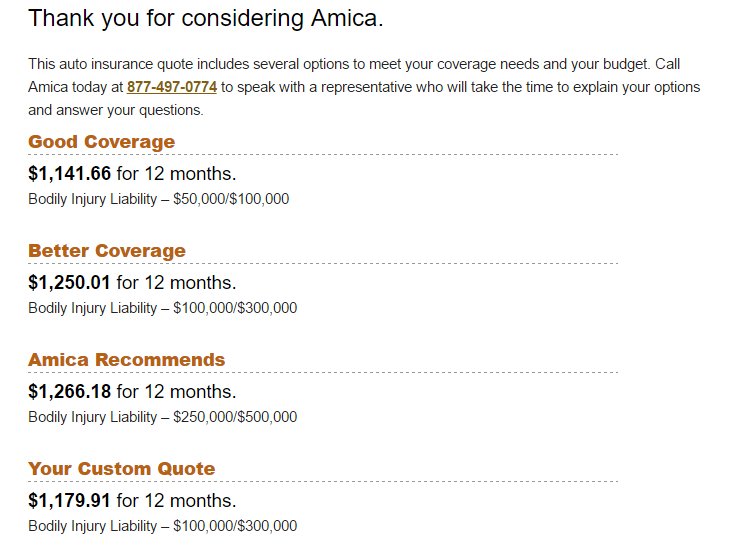Image resolution: width=737 pixels, height=547 pixels.
Task: Click the dotted divider under Your Custom Quote
Action: coord(323,481)
